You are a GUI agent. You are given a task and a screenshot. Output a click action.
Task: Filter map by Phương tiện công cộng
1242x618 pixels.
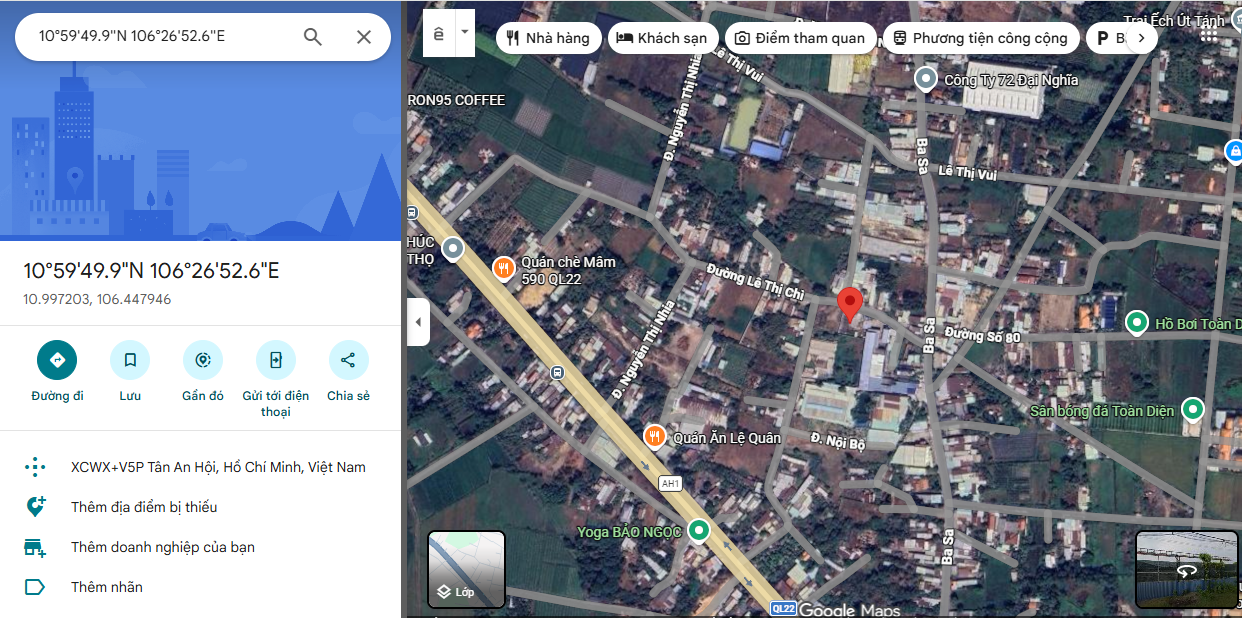981,38
